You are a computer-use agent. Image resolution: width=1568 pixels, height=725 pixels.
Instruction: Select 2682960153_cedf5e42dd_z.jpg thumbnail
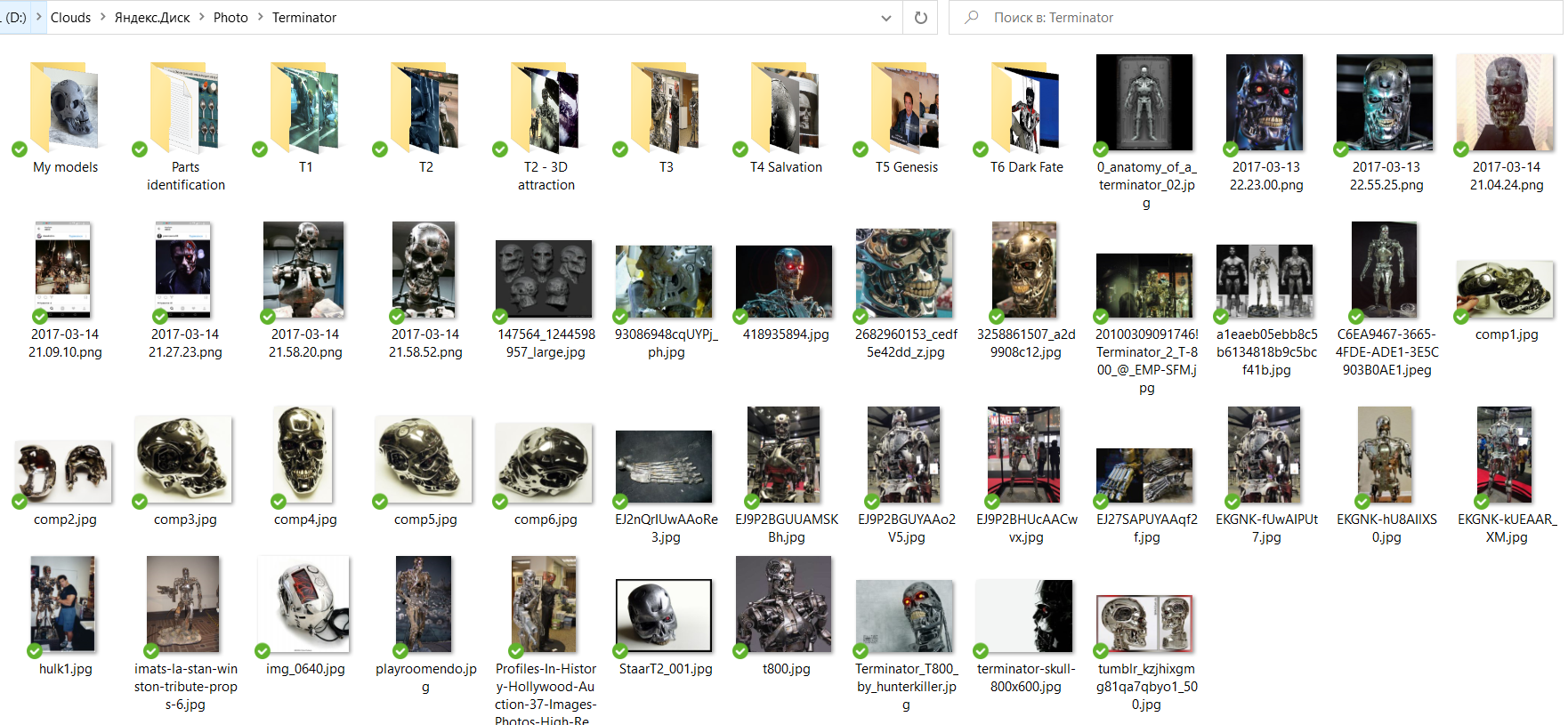pos(904,273)
